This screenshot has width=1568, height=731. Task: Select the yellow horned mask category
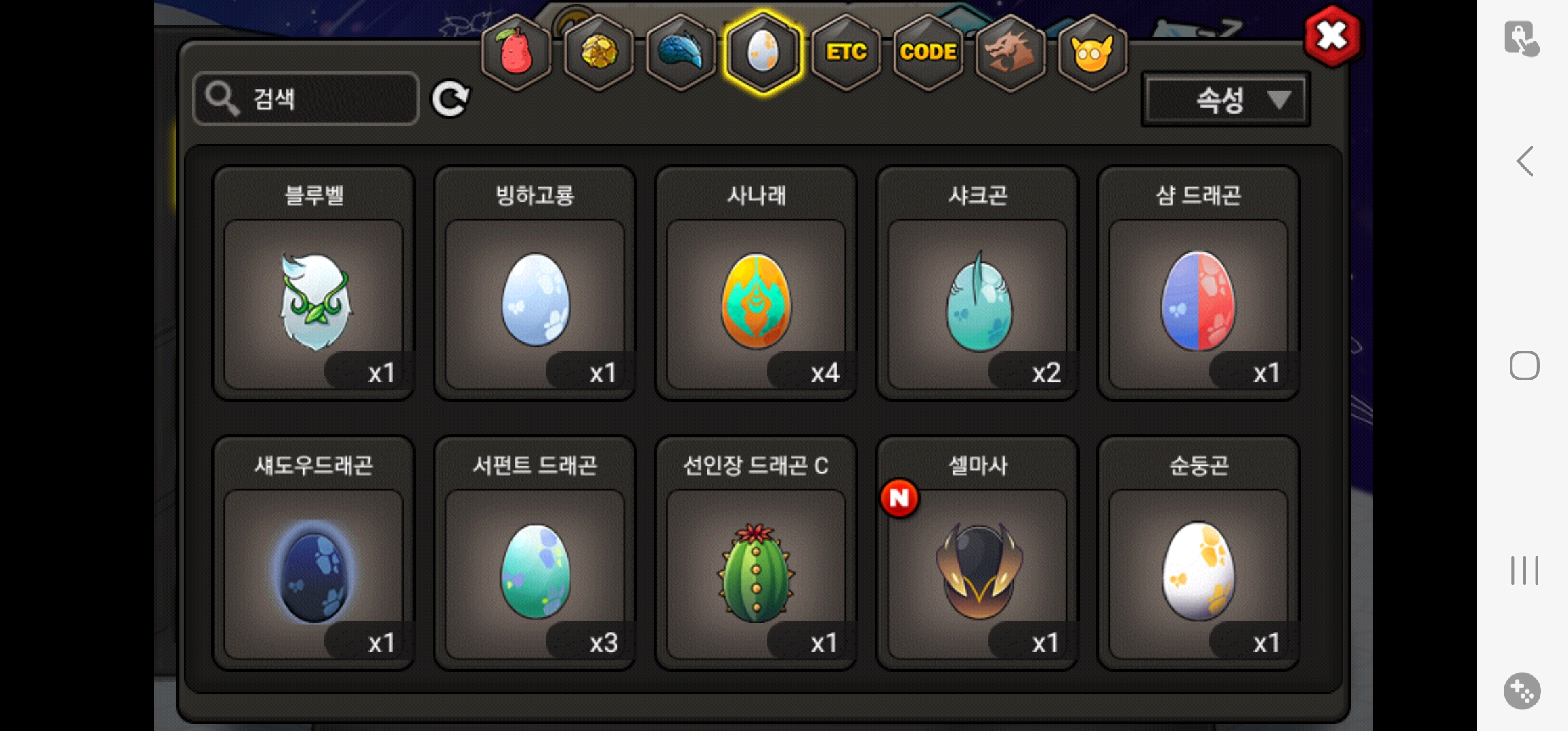[1092, 53]
